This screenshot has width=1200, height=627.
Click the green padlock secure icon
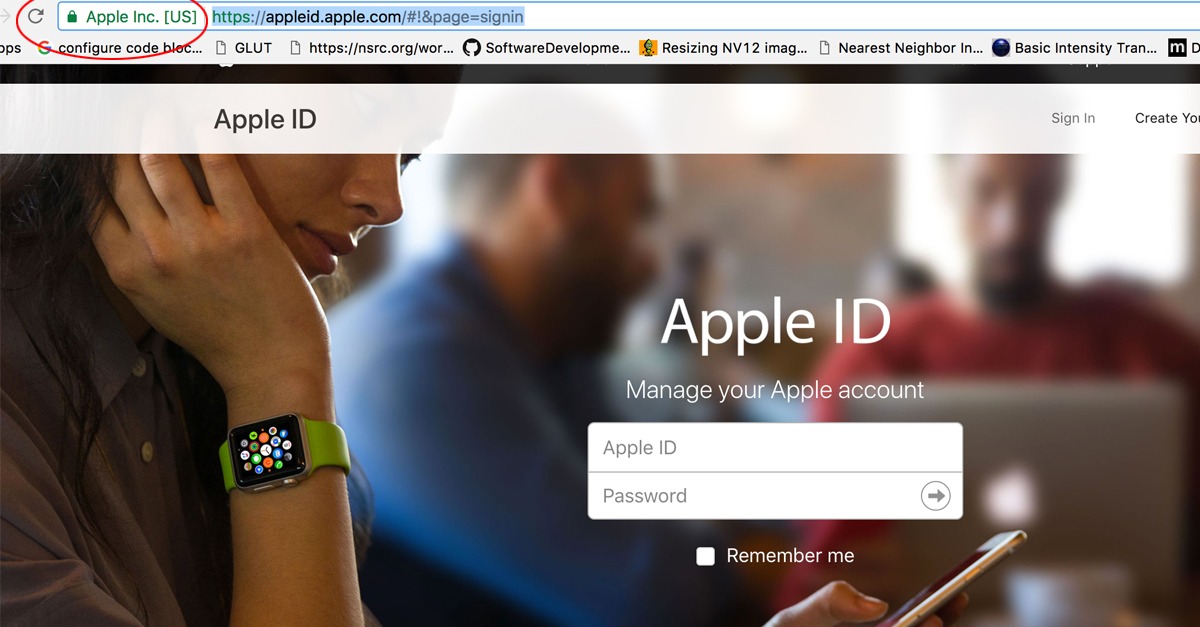click(x=72, y=17)
